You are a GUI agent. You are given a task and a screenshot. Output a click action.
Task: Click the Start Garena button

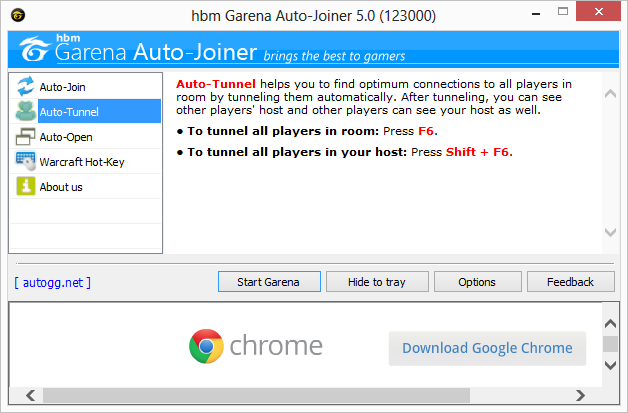pyautogui.click(x=269, y=282)
